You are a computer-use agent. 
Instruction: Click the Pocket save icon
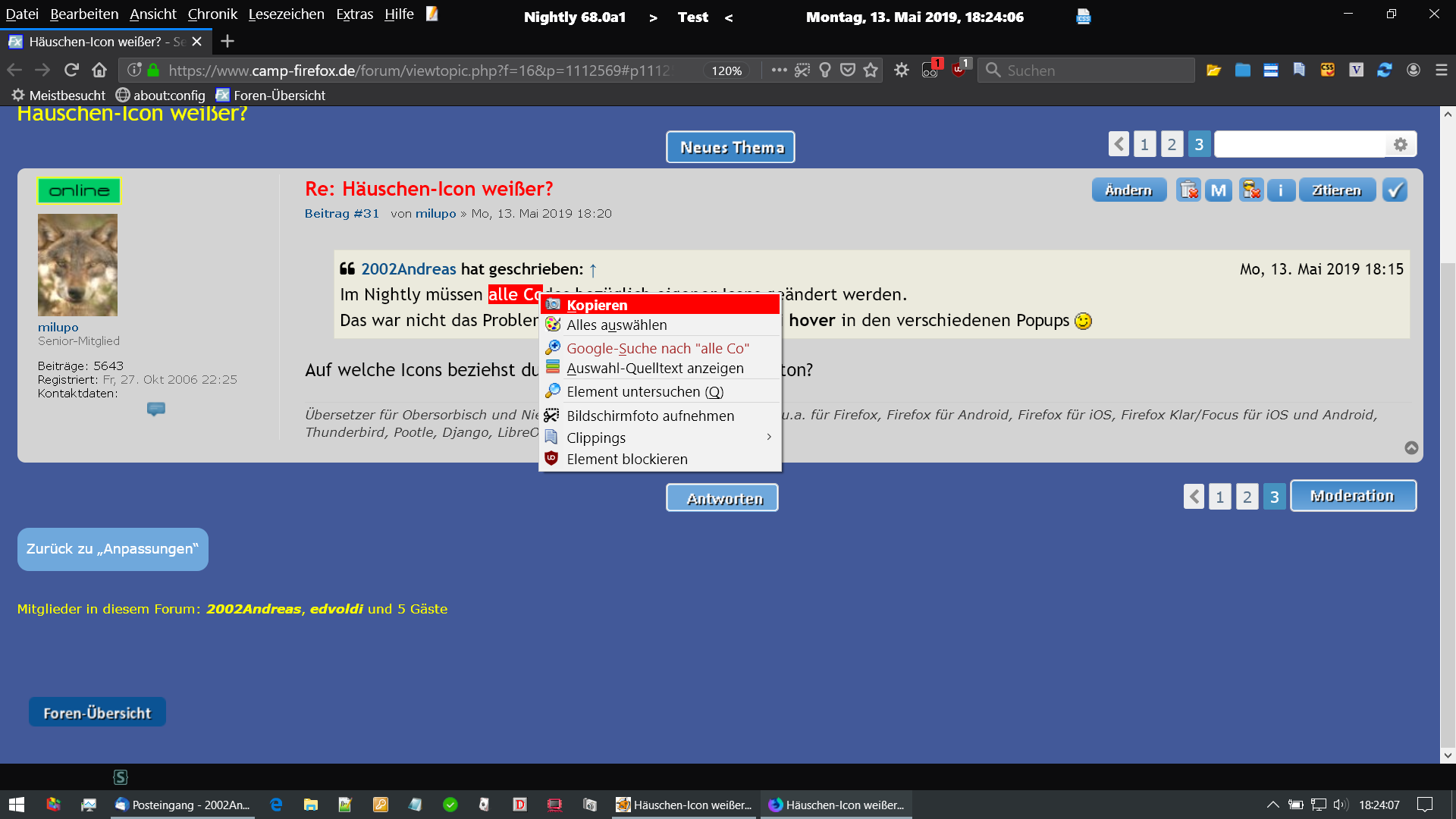[848, 71]
